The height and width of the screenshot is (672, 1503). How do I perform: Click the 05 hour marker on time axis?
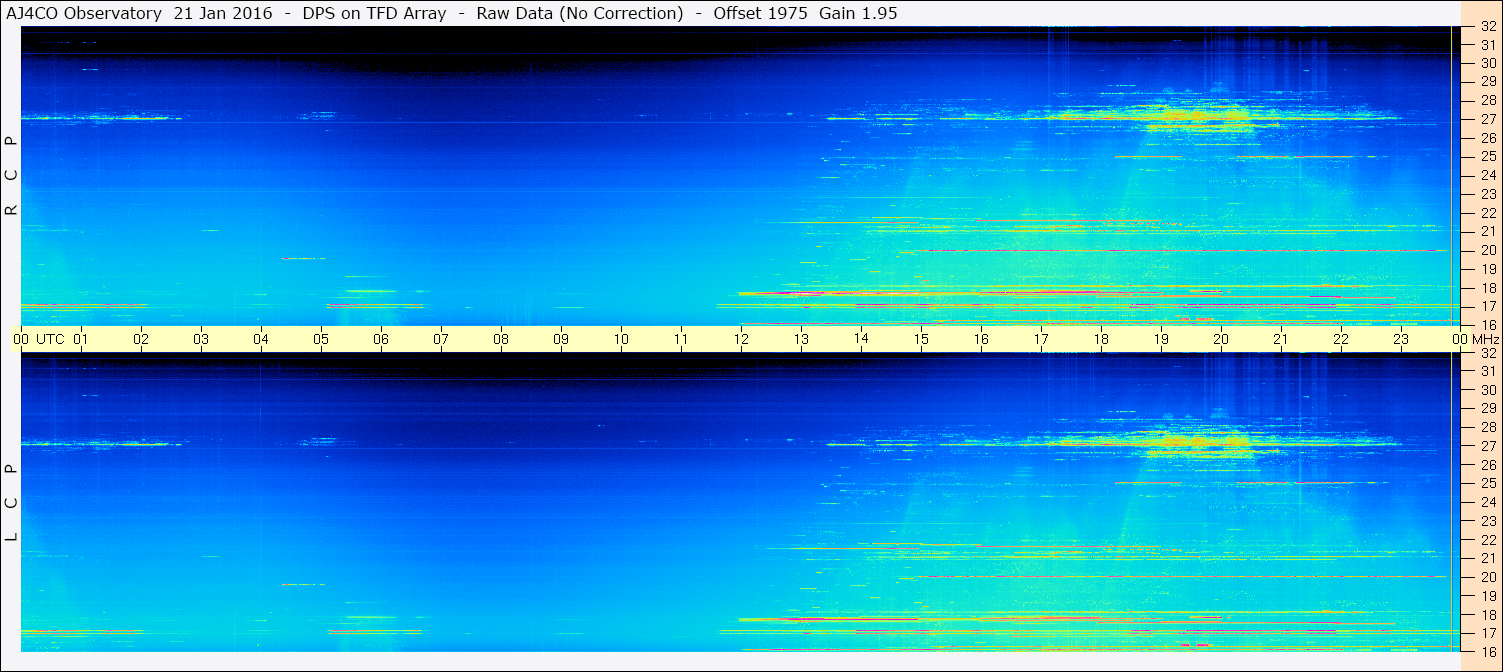pyautogui.click(x=321, y=339)
